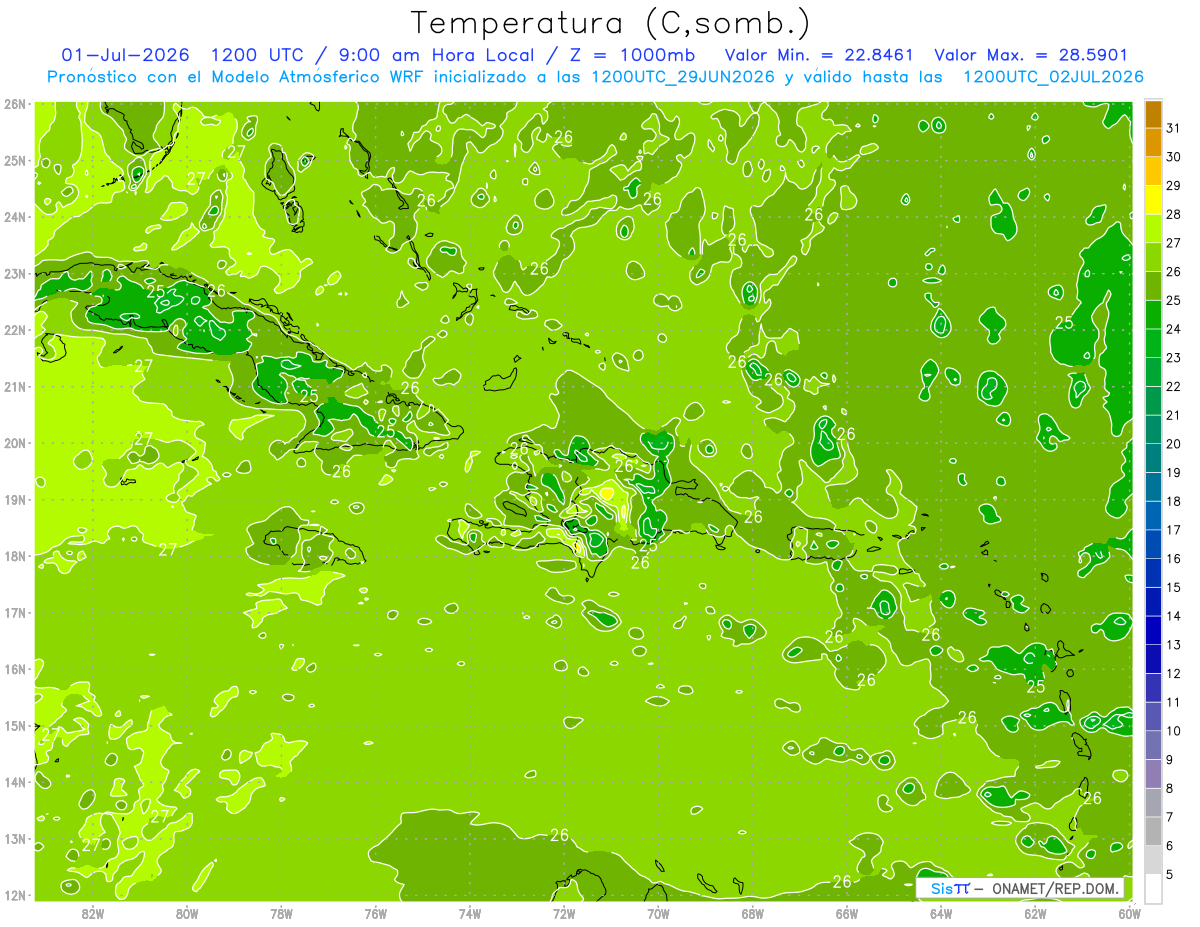Image resolution: width=1200 pixels, height=927 pixels.
Task: Click the 19N latitude axis label
Action: pyautogui.click(x=14, y=499)
